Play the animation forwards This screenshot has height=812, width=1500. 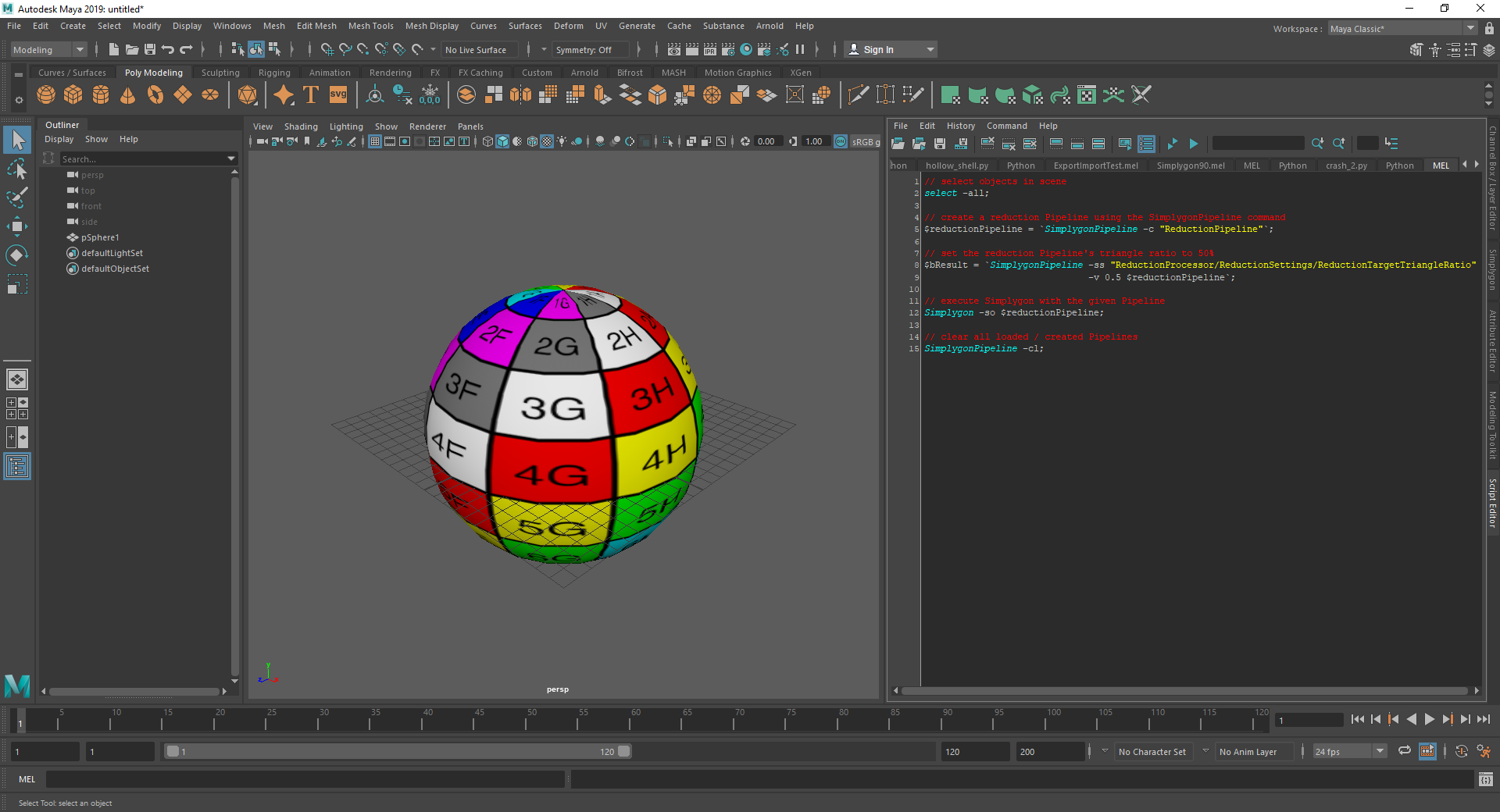pos(1429,720)
